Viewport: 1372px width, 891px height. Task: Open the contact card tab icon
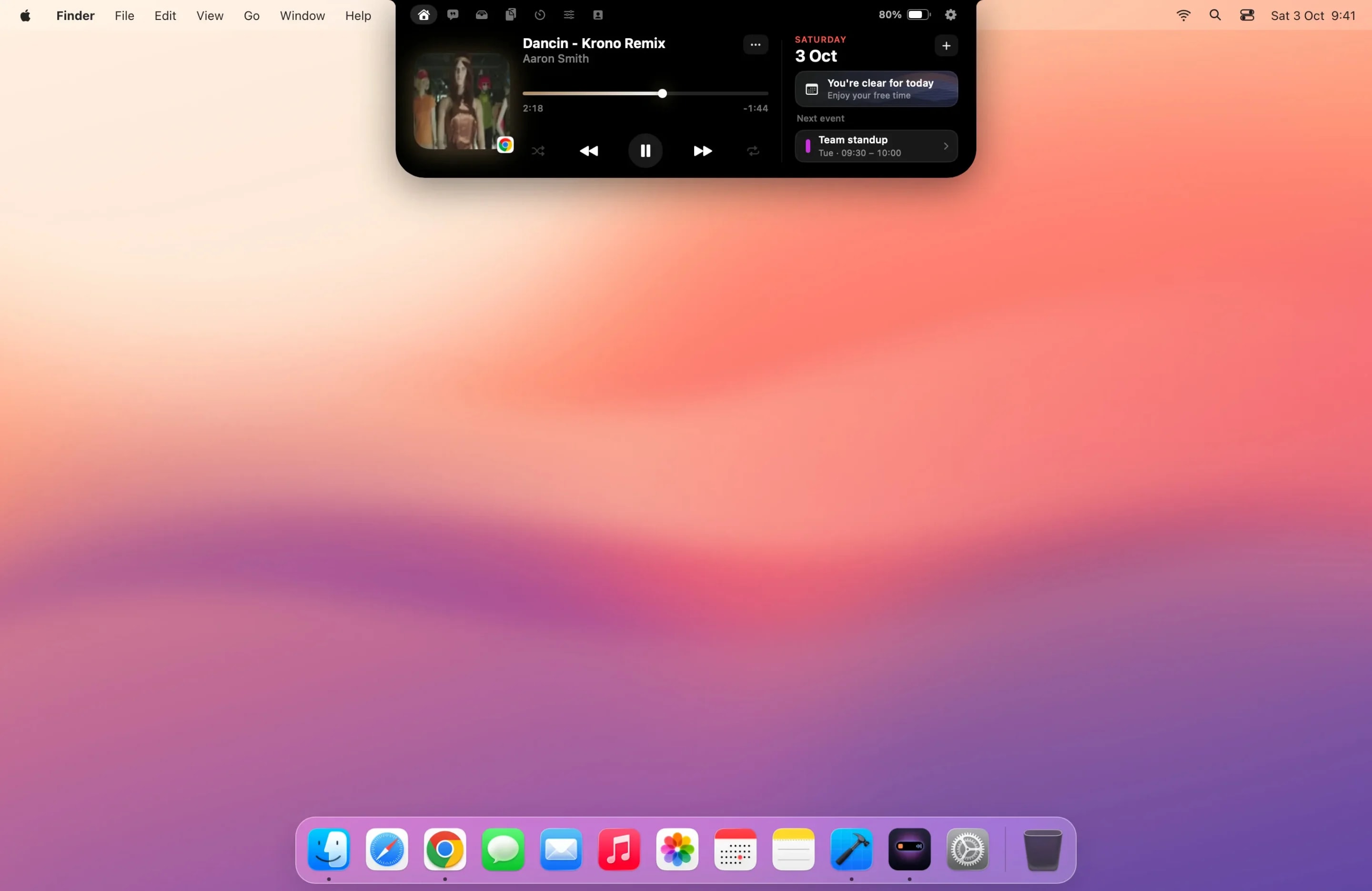coord(598,15)
